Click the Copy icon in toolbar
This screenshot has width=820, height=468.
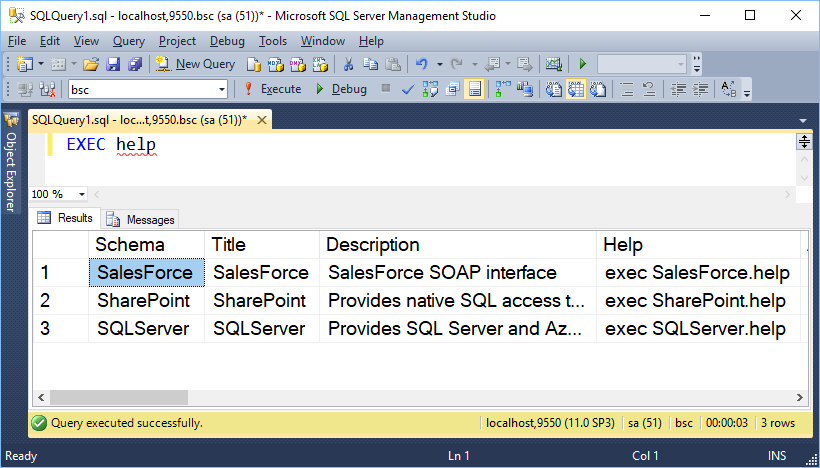pyautogui.click(x=370, y=64)
